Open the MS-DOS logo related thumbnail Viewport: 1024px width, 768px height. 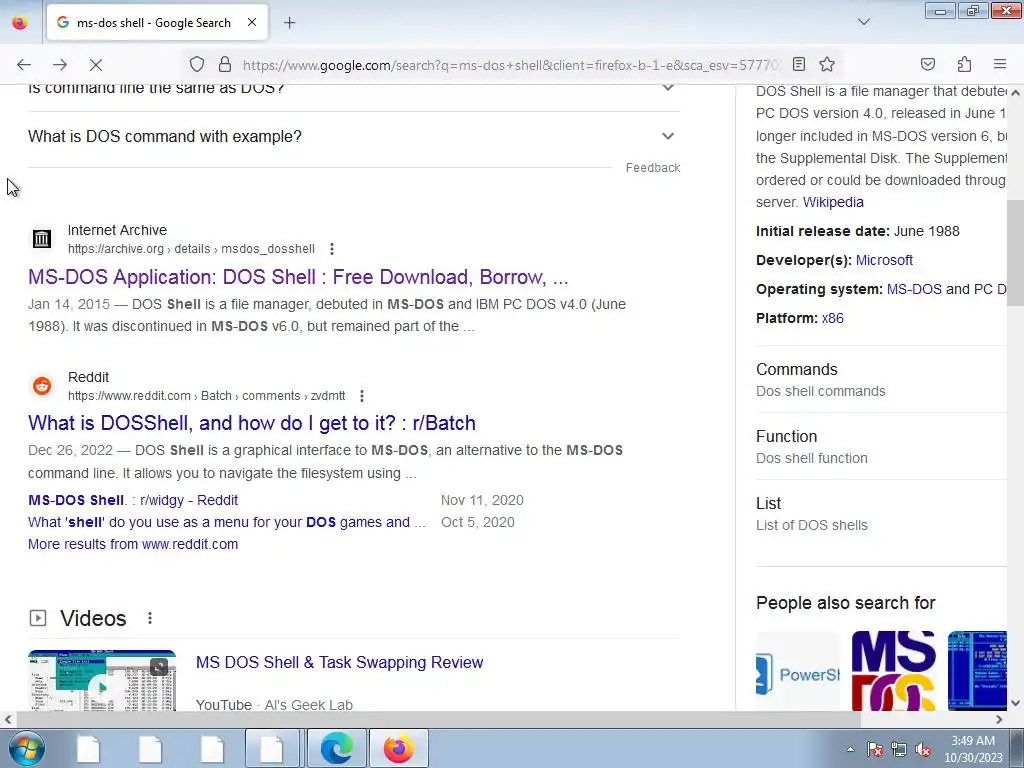tap(893, 671)
